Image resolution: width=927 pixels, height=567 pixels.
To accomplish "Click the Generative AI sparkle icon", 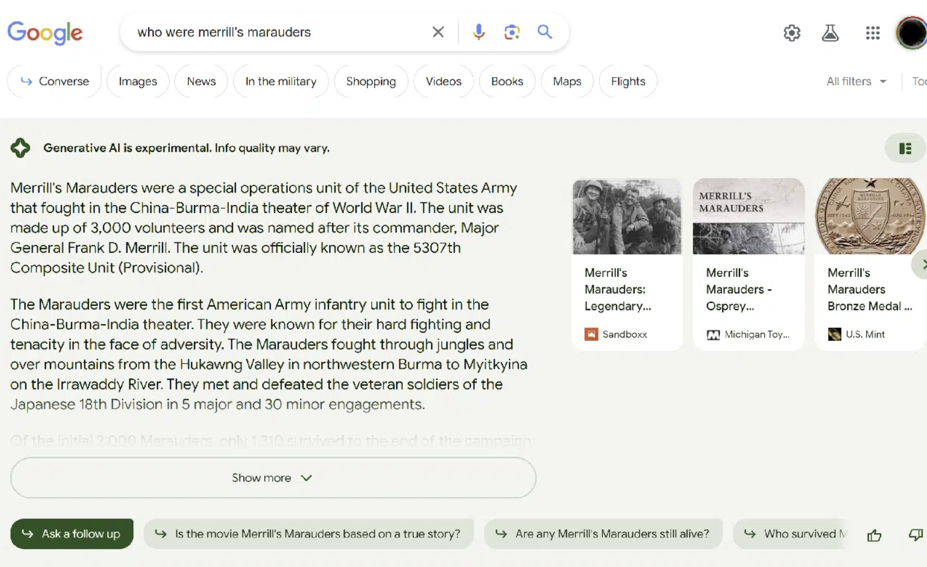I will (20, 148).
